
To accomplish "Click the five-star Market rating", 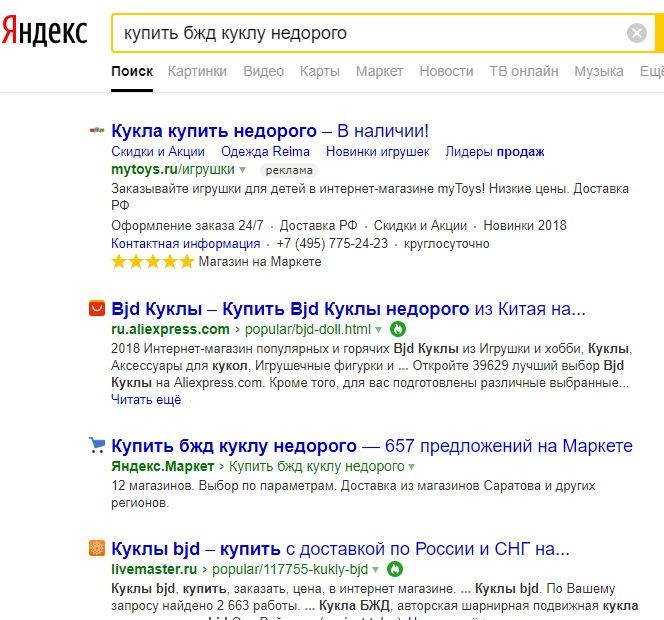I will [x=153, y=262].
